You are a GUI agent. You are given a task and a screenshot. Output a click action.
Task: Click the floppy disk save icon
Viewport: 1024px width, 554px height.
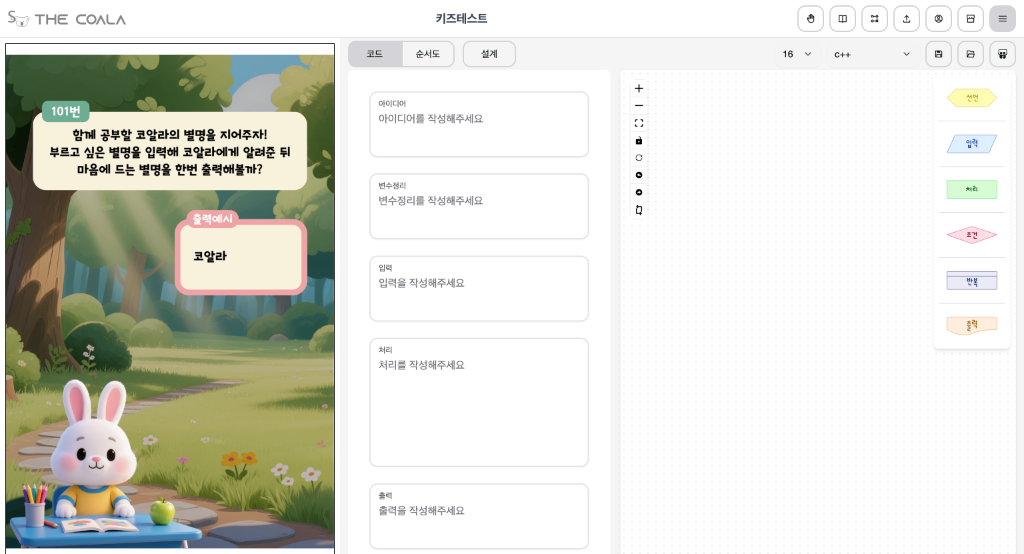pos(938,54)
